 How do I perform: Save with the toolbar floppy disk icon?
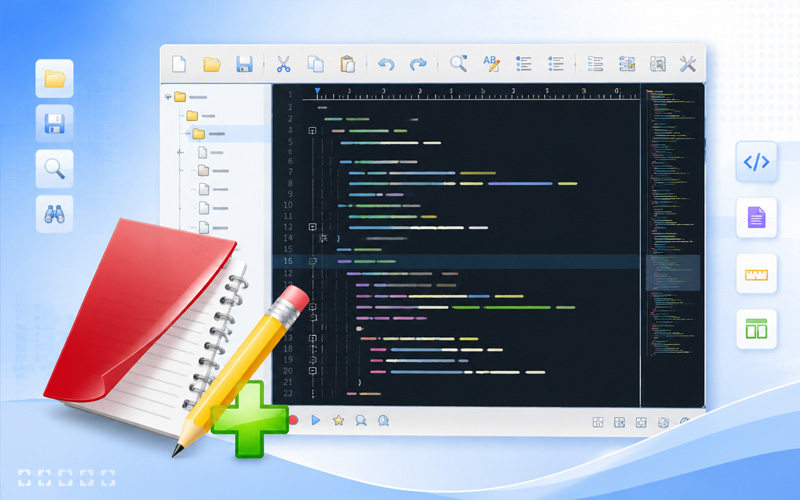[x=244, y=64]
